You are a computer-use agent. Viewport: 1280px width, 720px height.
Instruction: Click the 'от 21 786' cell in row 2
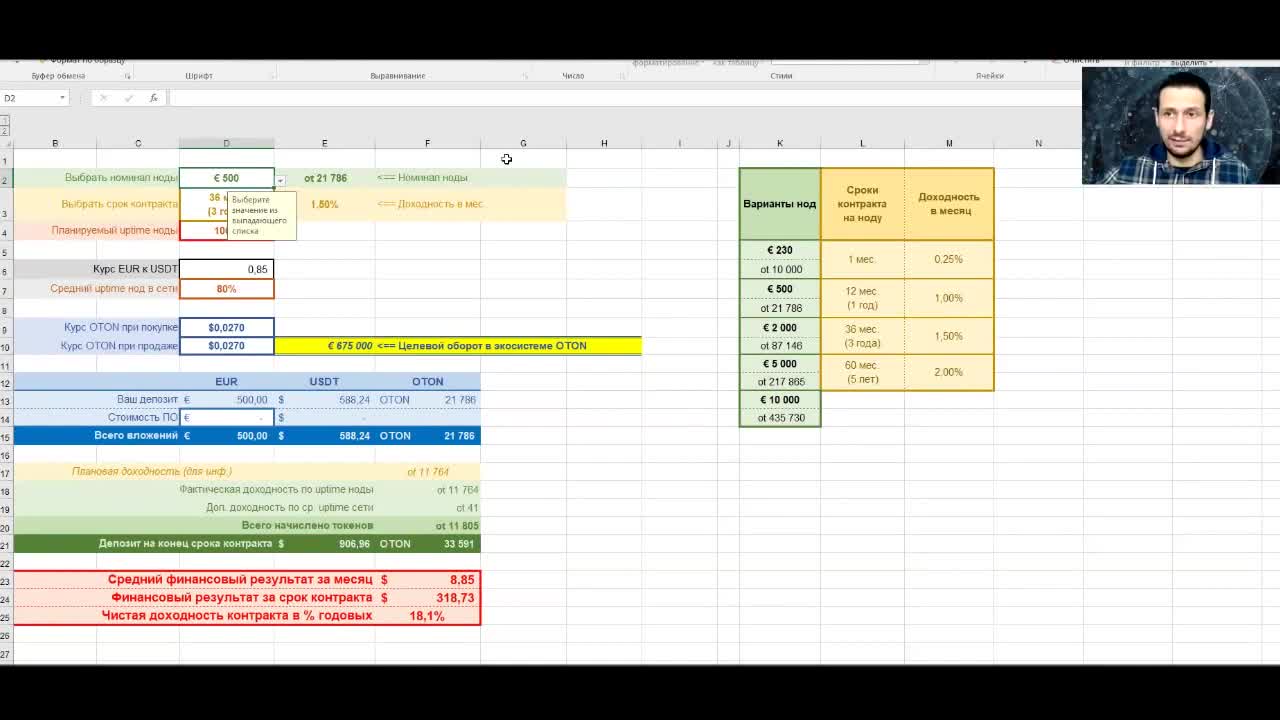[325, 178]
